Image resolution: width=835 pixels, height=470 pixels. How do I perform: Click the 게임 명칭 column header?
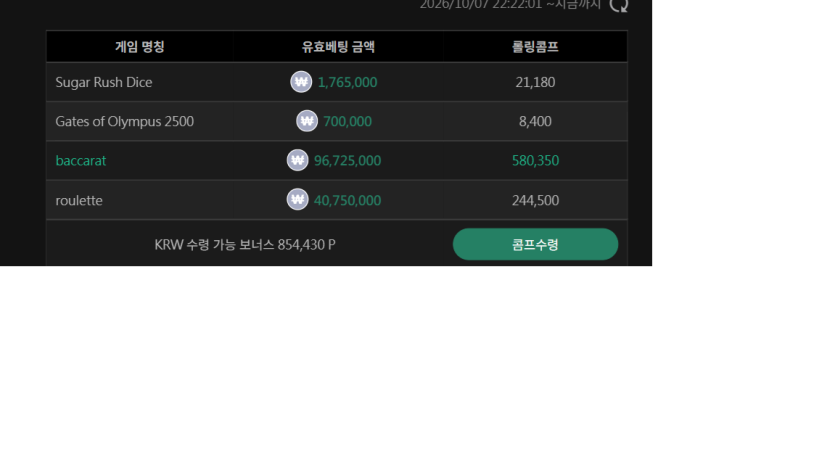(x=140, y=47)
